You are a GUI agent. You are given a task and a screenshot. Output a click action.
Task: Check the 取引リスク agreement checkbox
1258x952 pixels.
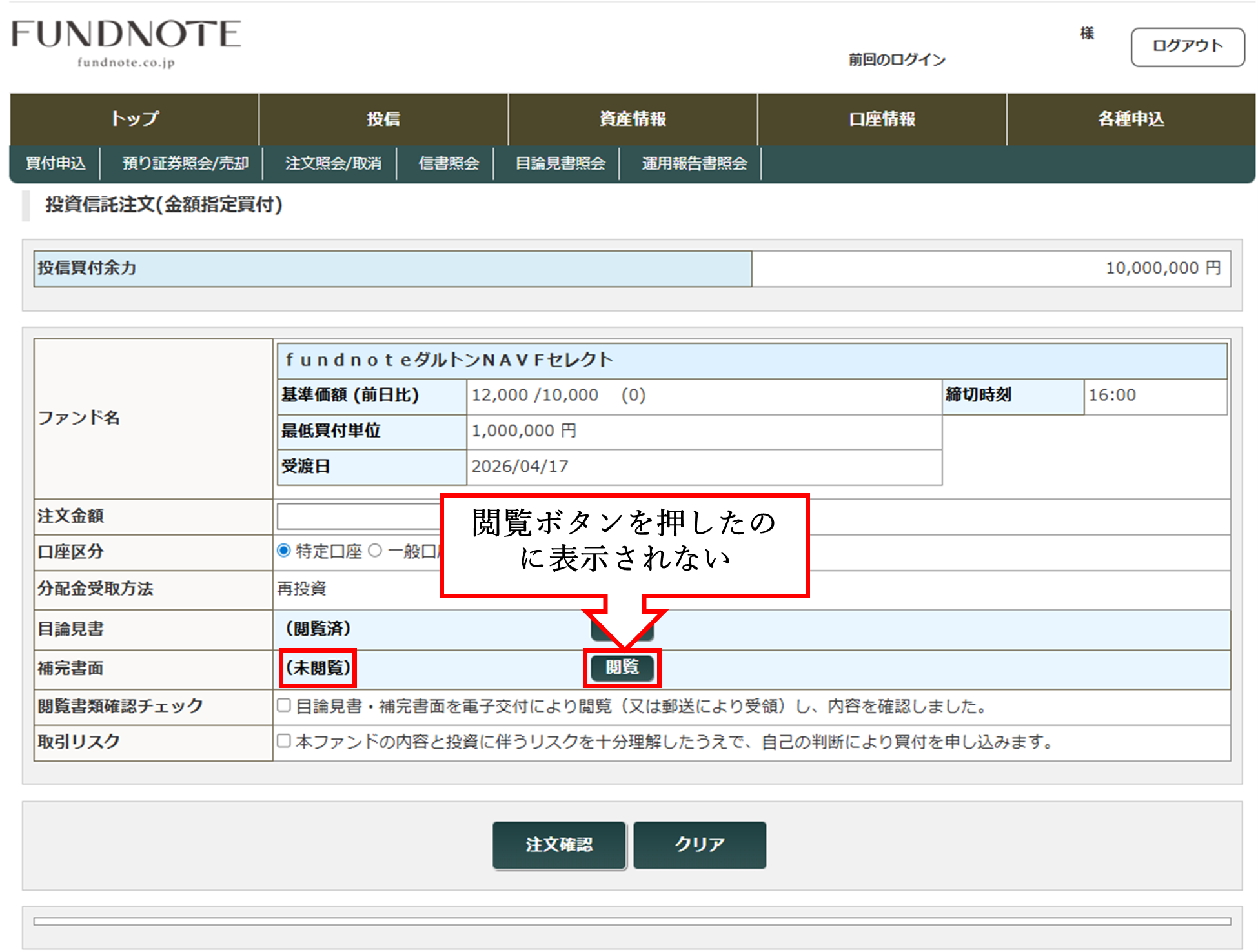(x=283, y=740)
